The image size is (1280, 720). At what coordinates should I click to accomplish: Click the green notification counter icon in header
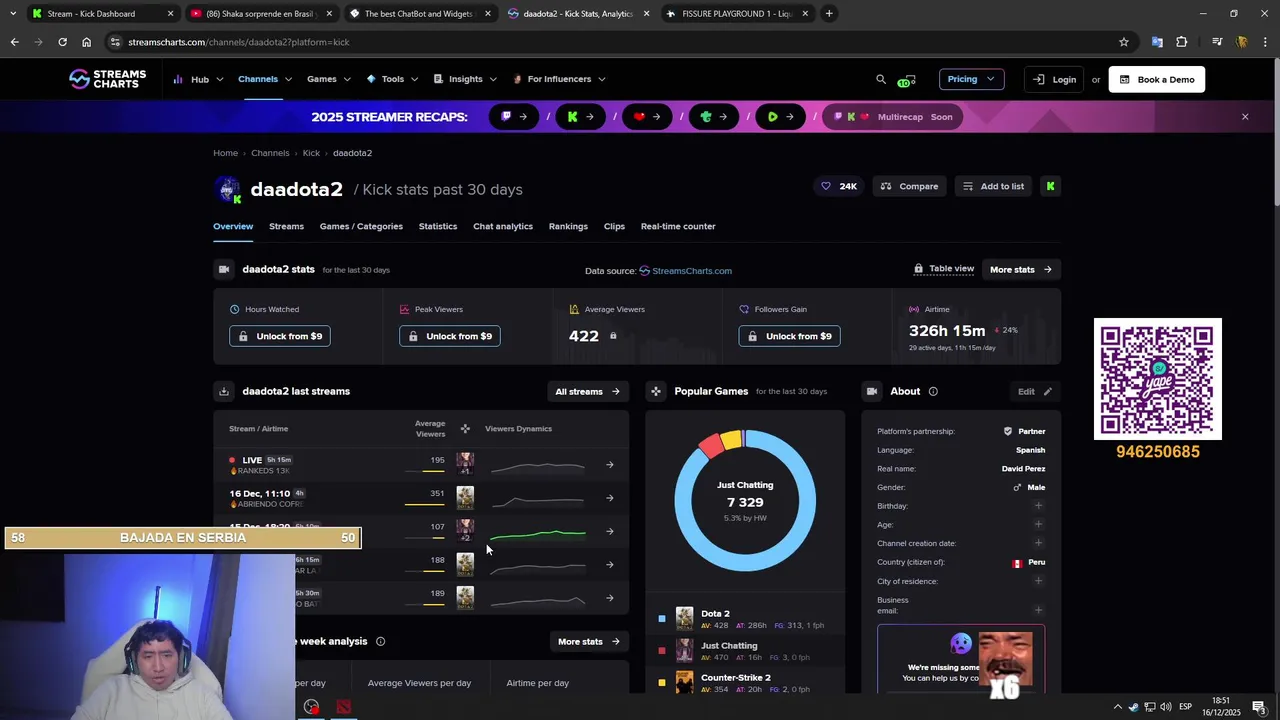(x=906, y=80)
